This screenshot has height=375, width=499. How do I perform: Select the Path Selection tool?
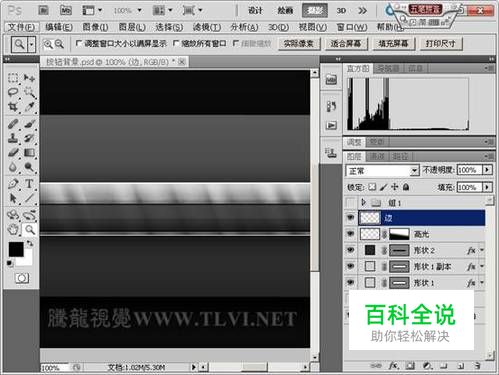pos(13,198)
